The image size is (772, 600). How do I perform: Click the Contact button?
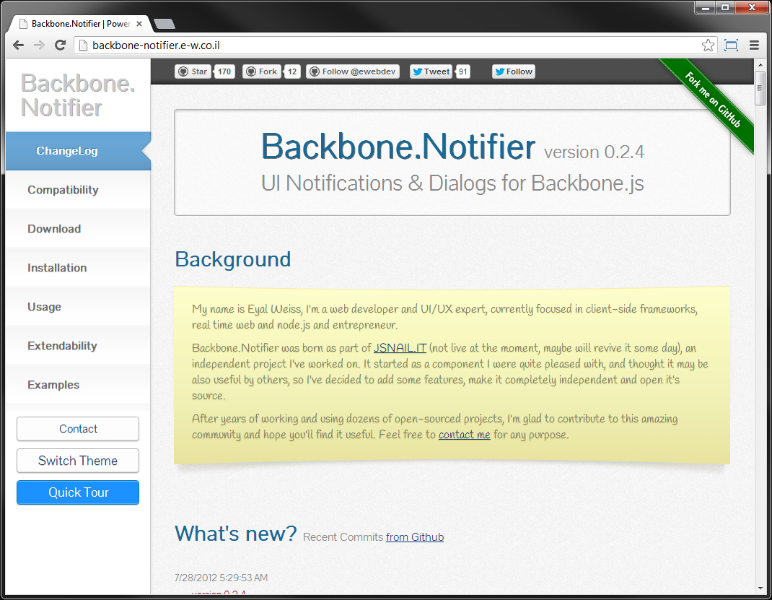point(78,429)
